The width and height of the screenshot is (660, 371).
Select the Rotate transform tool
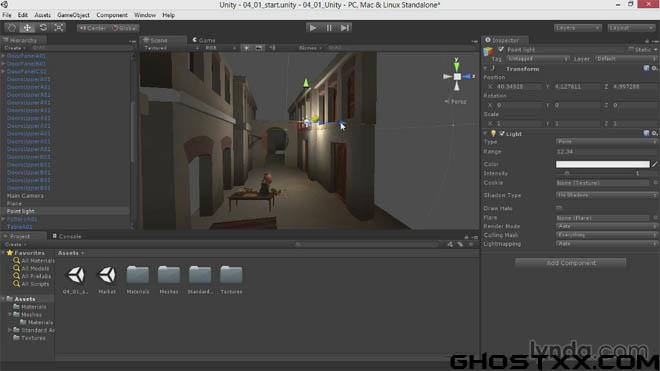[x=43, y=28]
